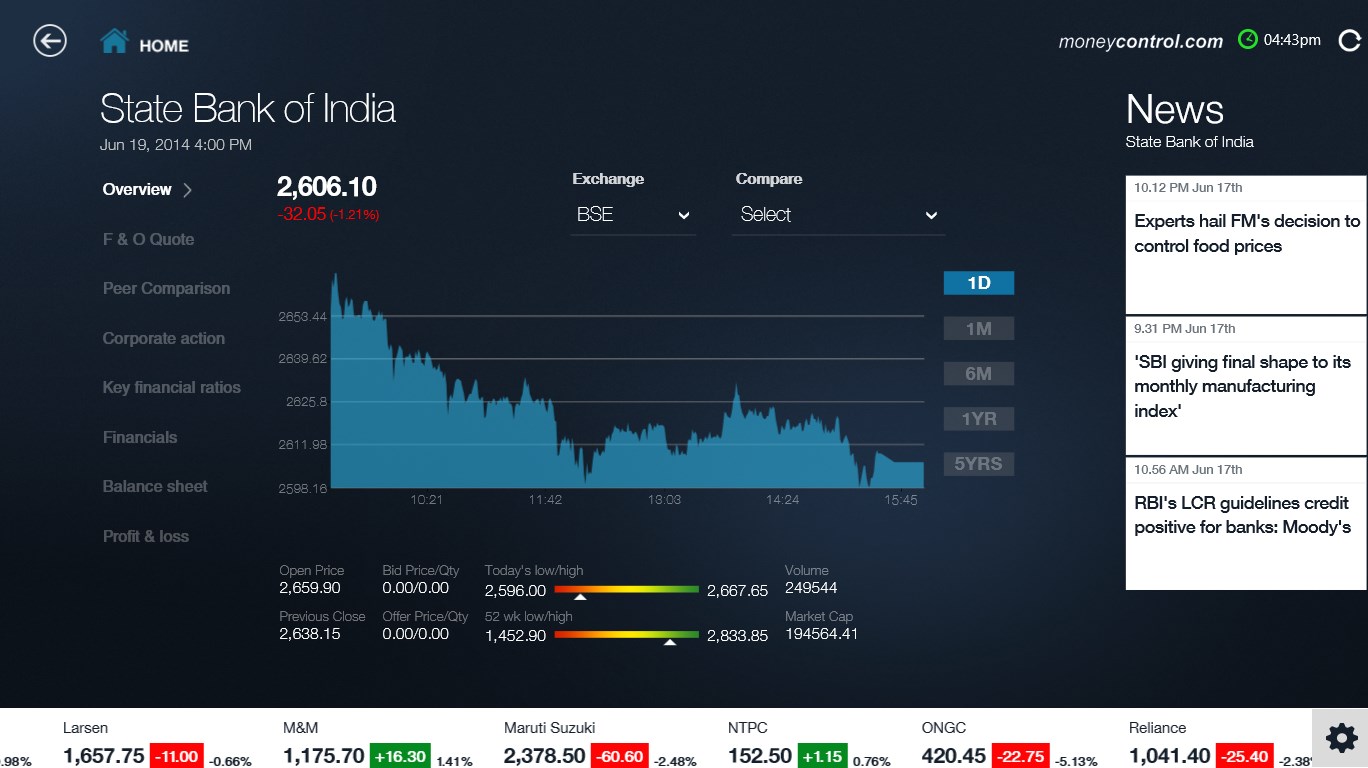Click the green clock icon

pos(1247,40)
